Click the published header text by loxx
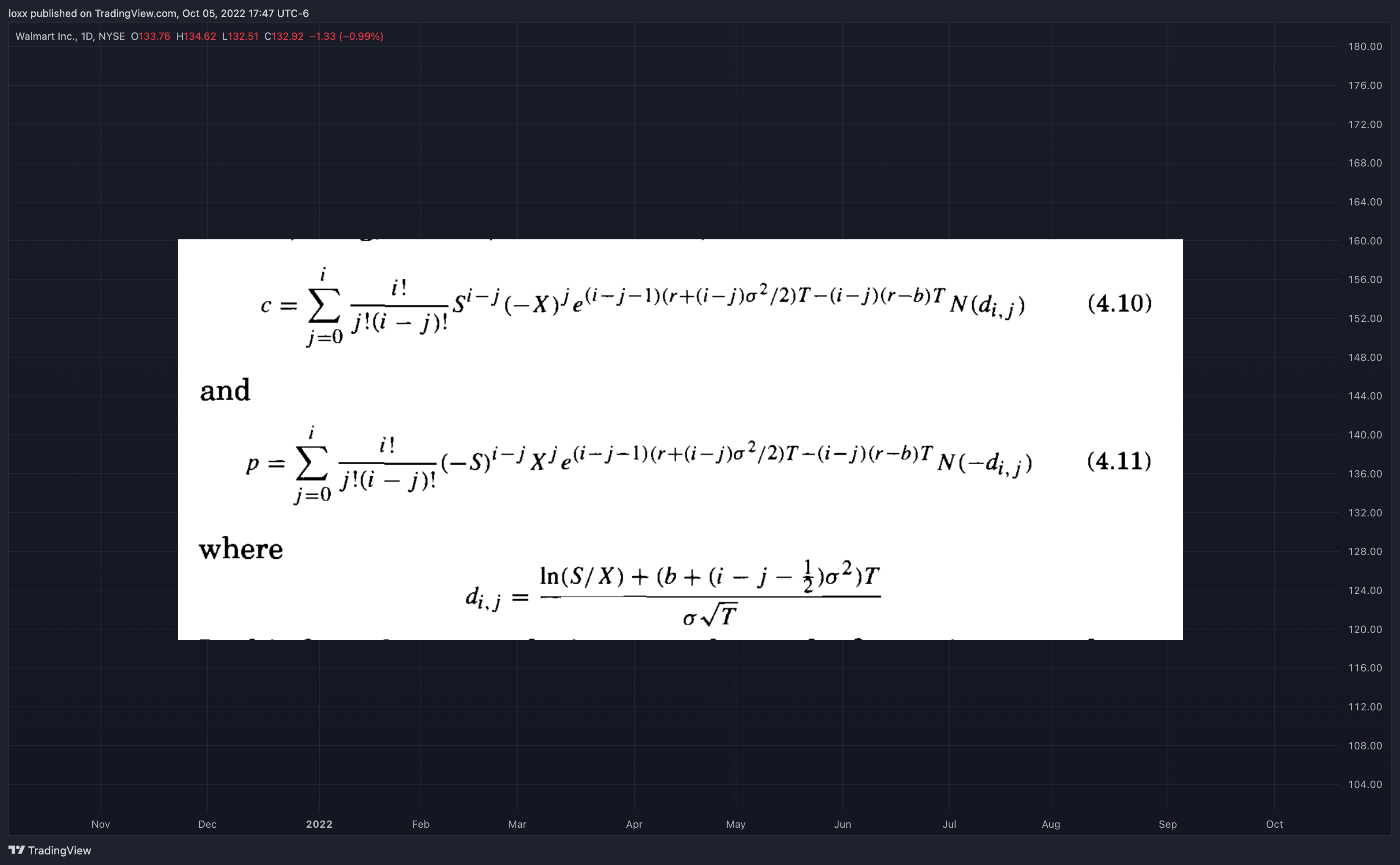The width and height of the screenshot is (1400, 865). click(158, 13)
